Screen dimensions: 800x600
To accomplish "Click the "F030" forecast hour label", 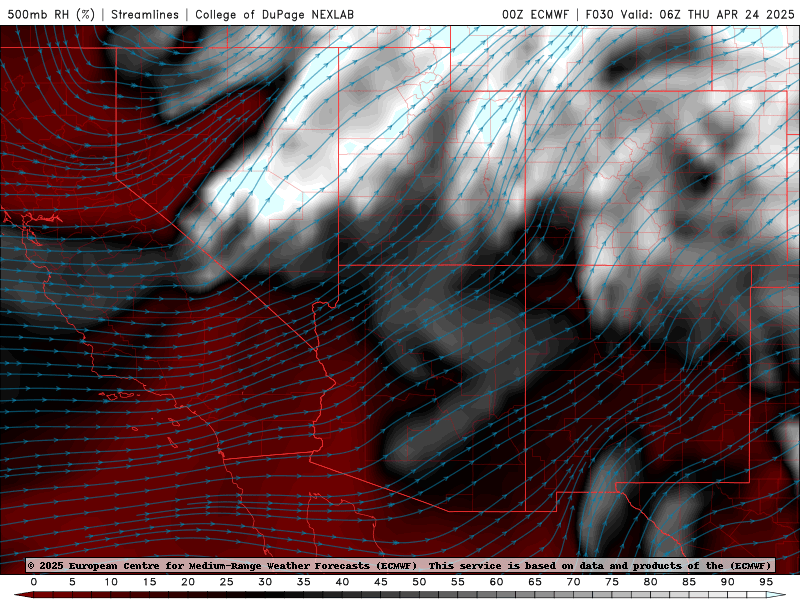I will 599,14.
